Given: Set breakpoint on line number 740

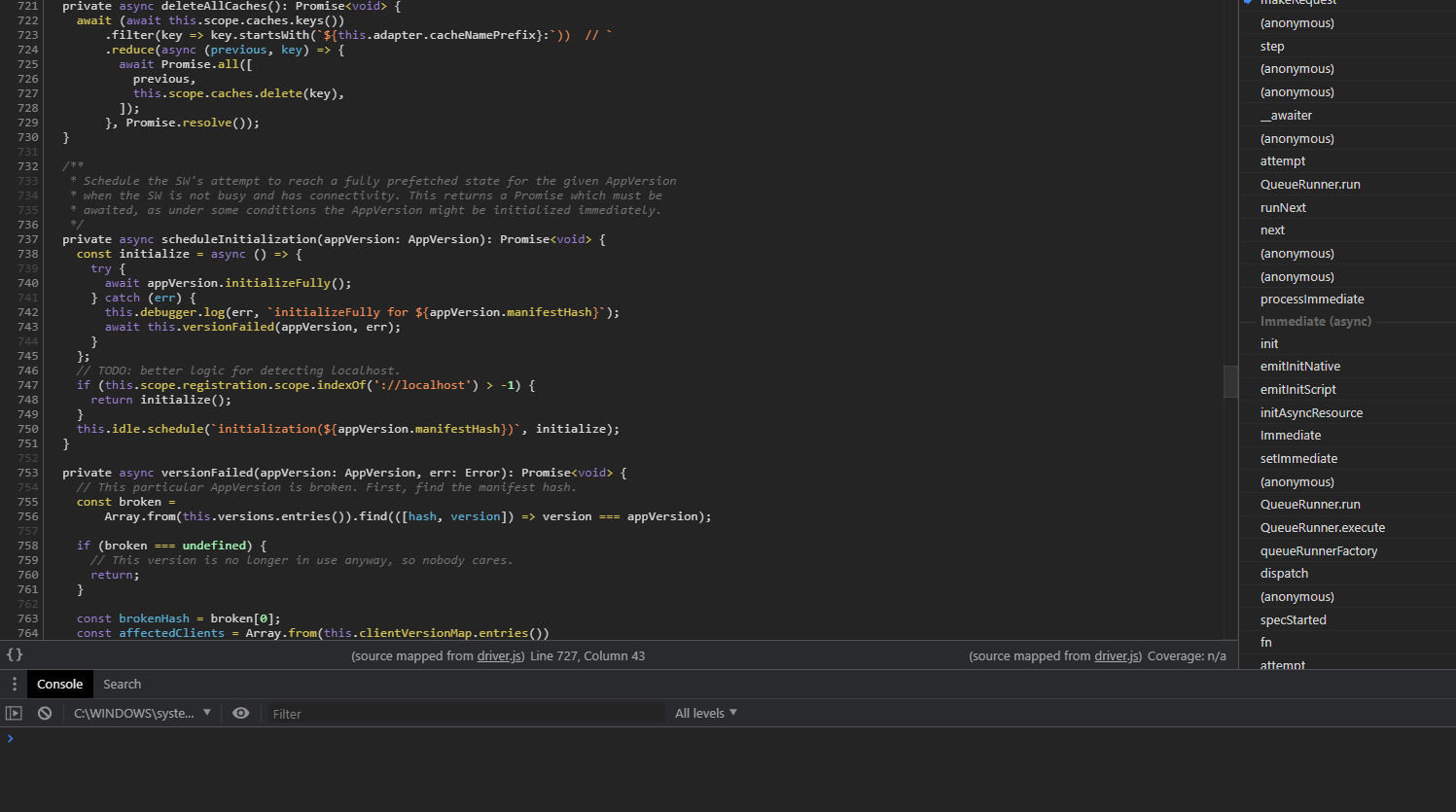Looking at the screenshot, I should tap(27, 283).
